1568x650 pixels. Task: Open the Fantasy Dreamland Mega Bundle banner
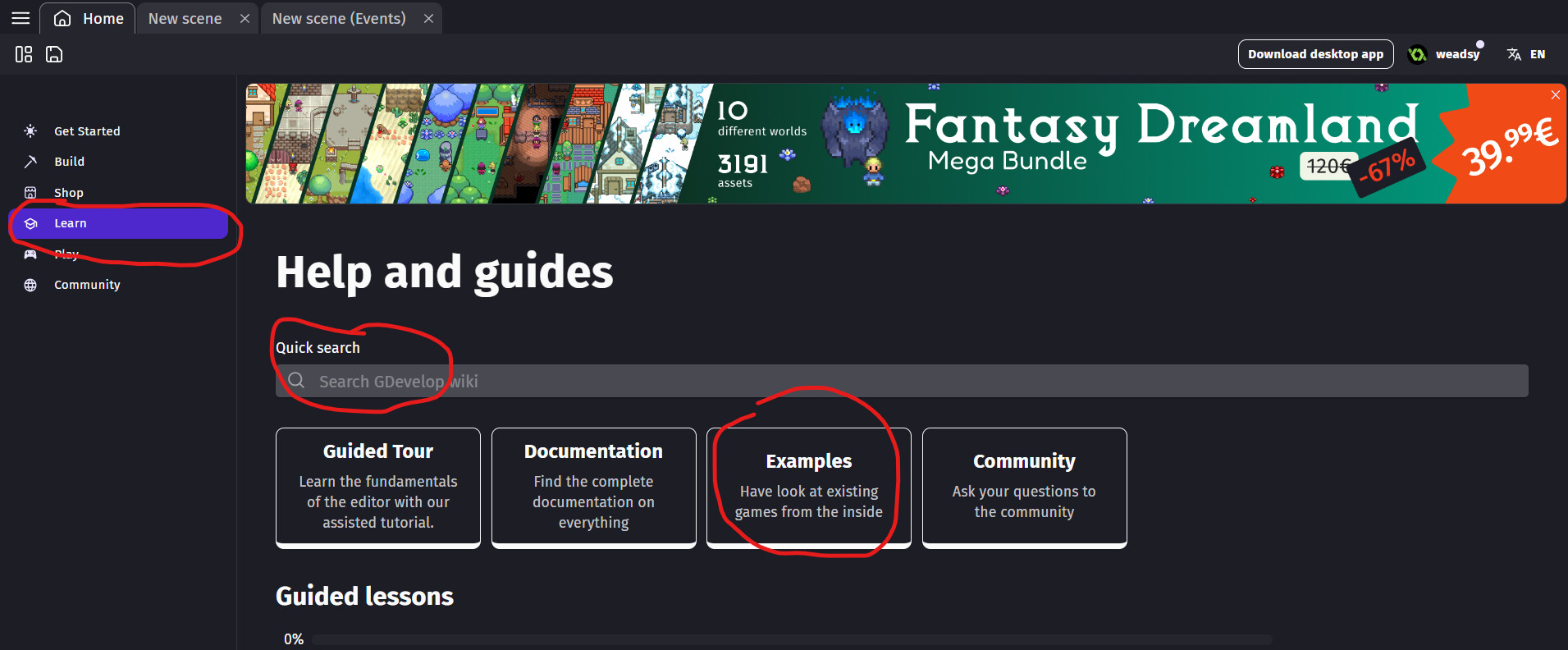(906, 144)
